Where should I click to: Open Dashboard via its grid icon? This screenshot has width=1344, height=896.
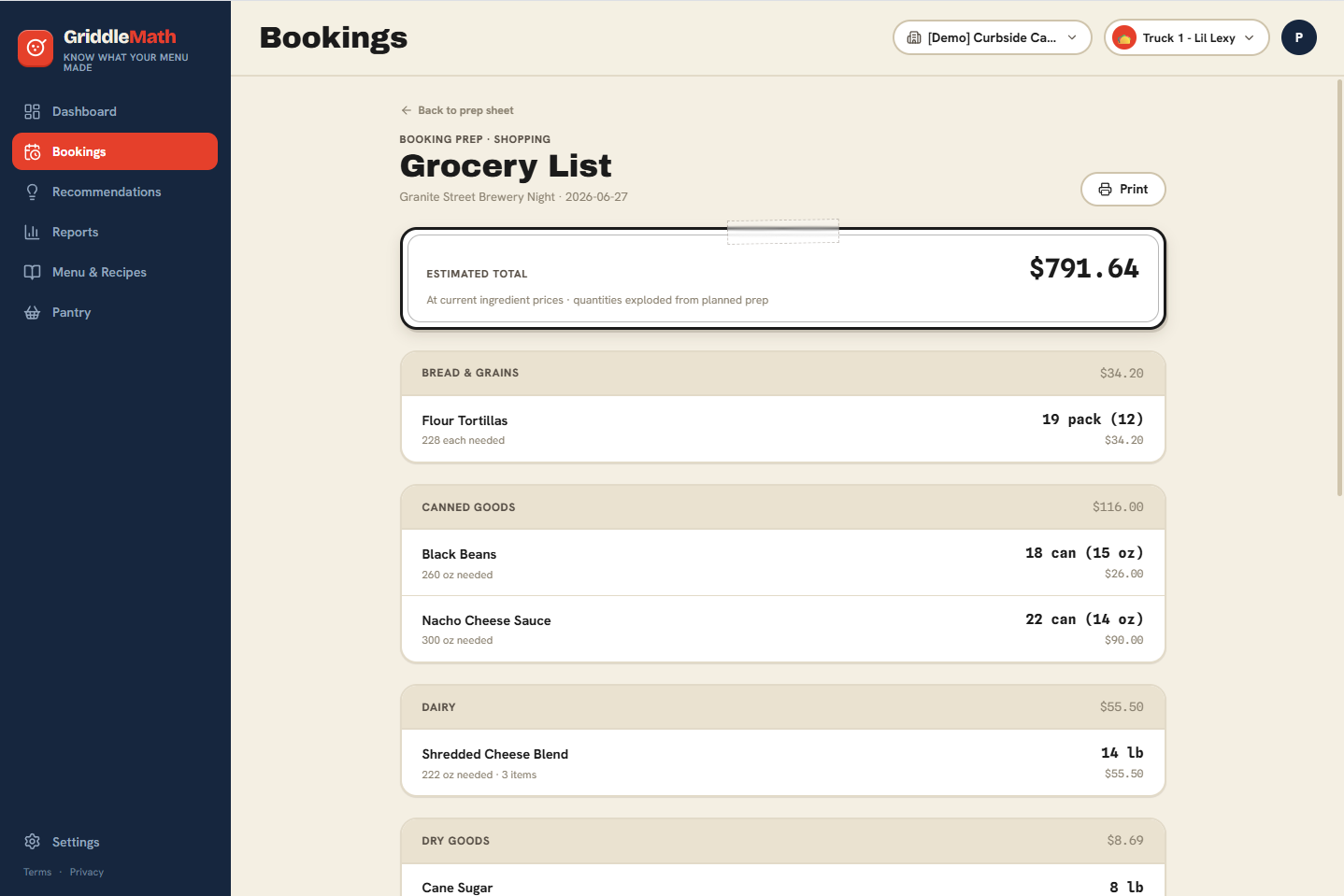click(32, 111)
